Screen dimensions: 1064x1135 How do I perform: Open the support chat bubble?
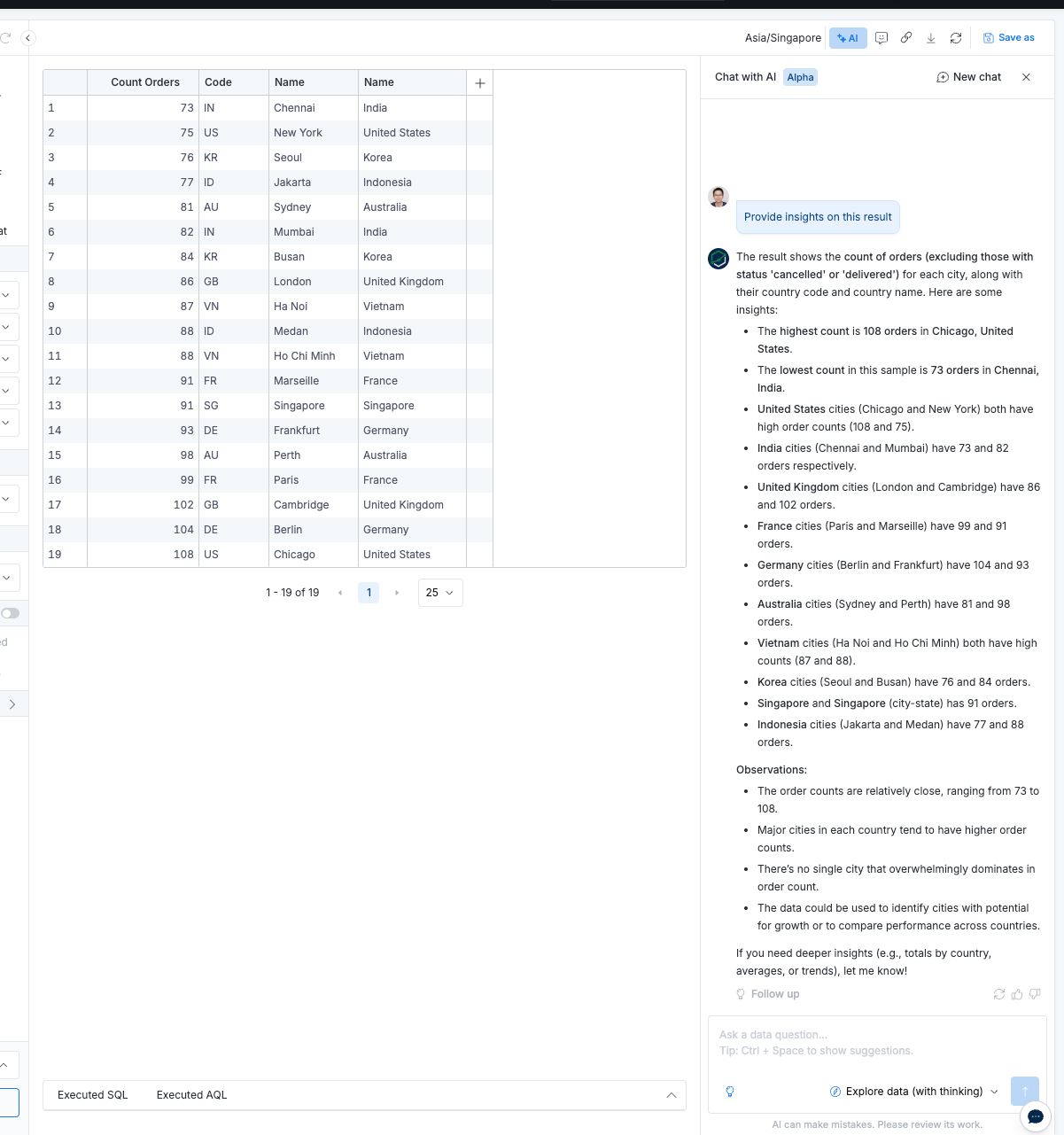point(1035,1116)
